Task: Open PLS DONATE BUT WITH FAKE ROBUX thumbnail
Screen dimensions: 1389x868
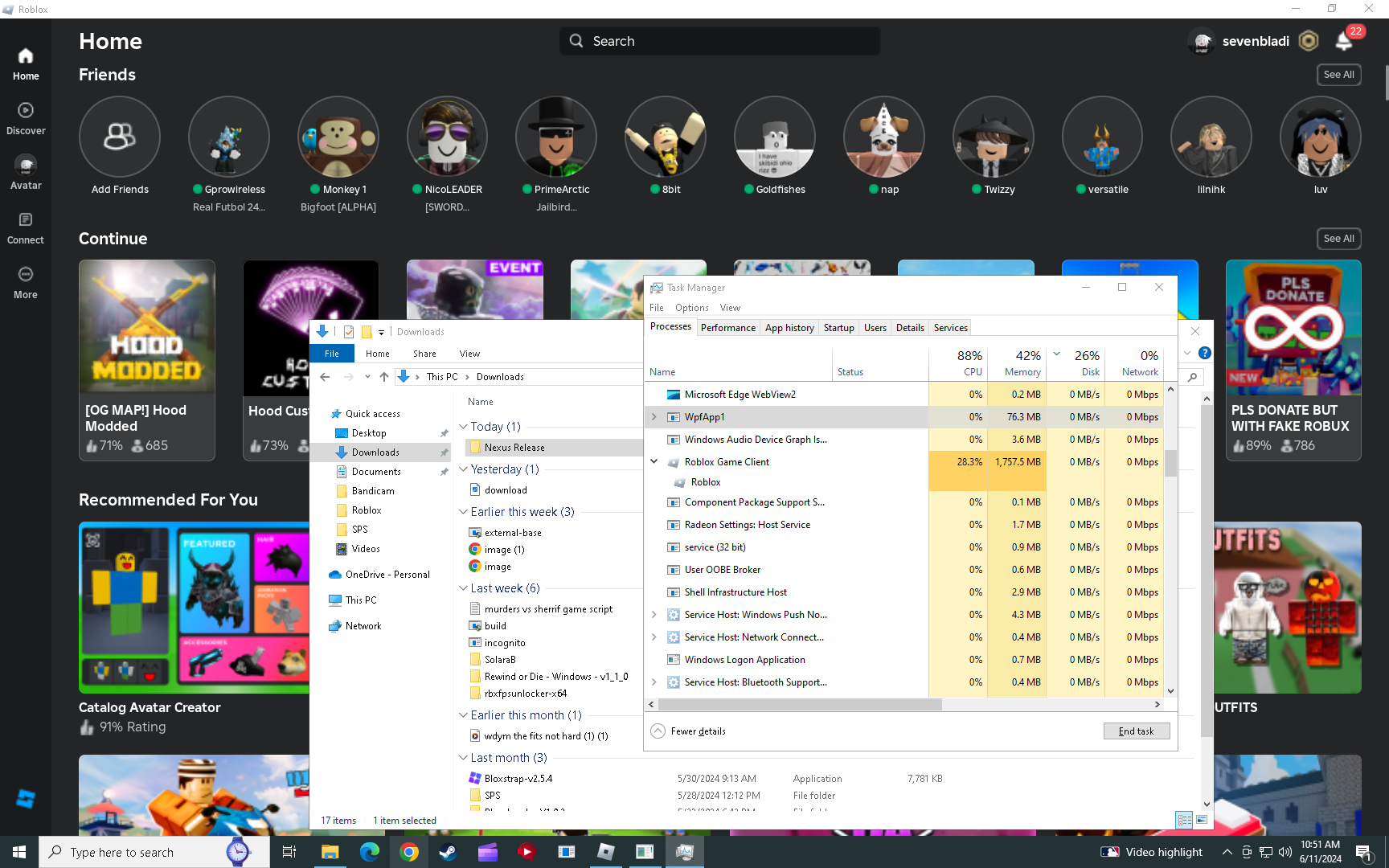Action: (x=1293, y=326)
